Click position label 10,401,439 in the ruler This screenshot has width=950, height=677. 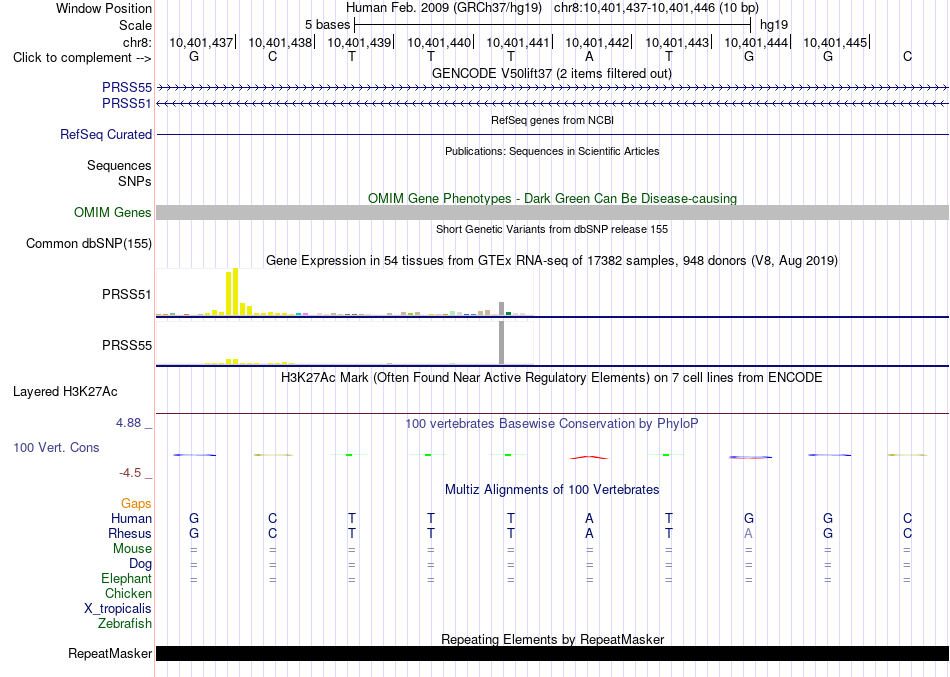pyautogui.click(x=359, y=42)
